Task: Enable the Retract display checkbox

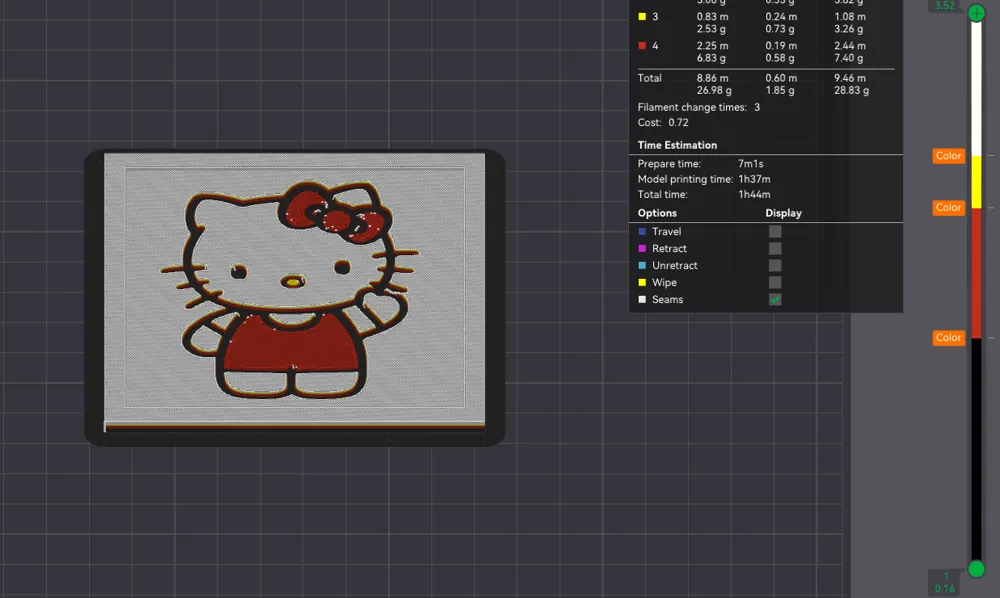Action: pyautogui.click(x=775, y=249)
